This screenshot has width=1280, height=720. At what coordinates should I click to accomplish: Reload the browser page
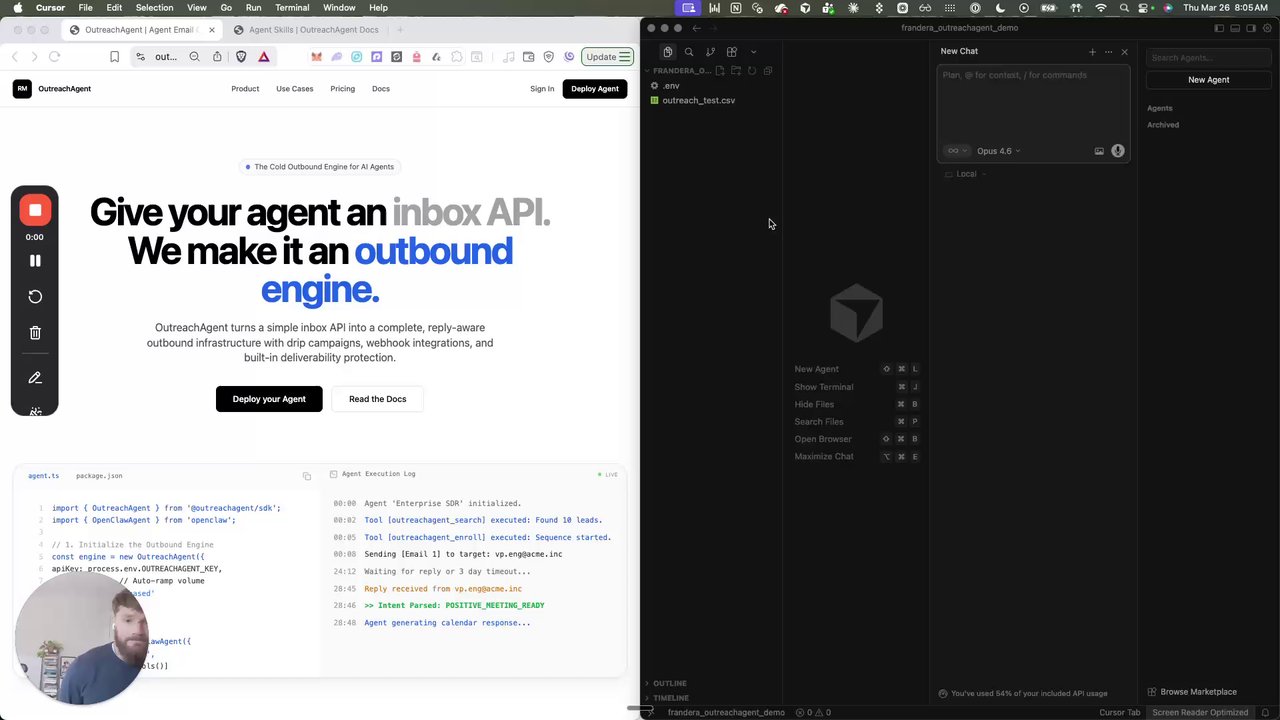pyautogui.click(x=54, y=57)
